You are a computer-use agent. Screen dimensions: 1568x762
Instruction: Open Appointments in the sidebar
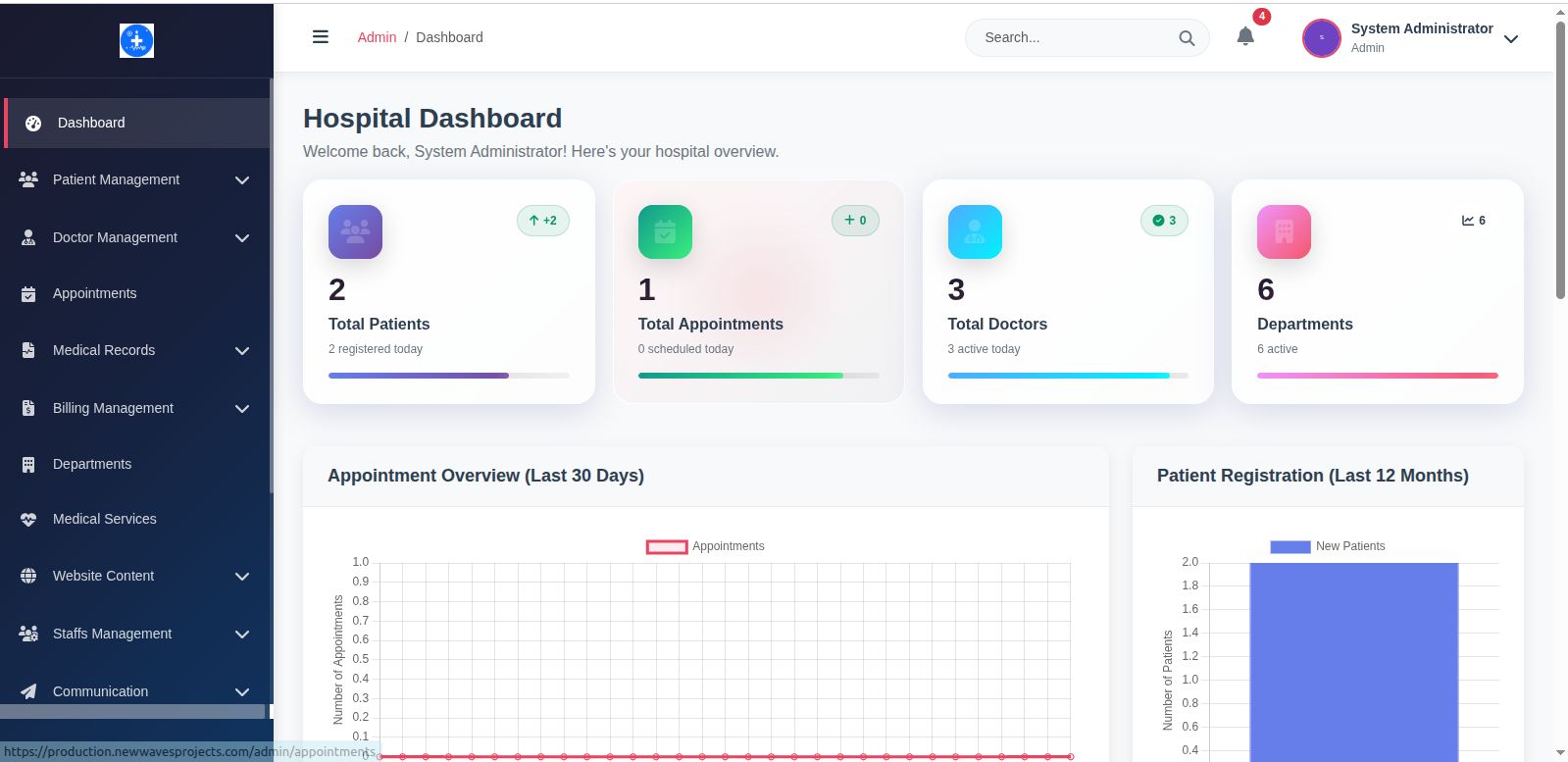(94, 293)
